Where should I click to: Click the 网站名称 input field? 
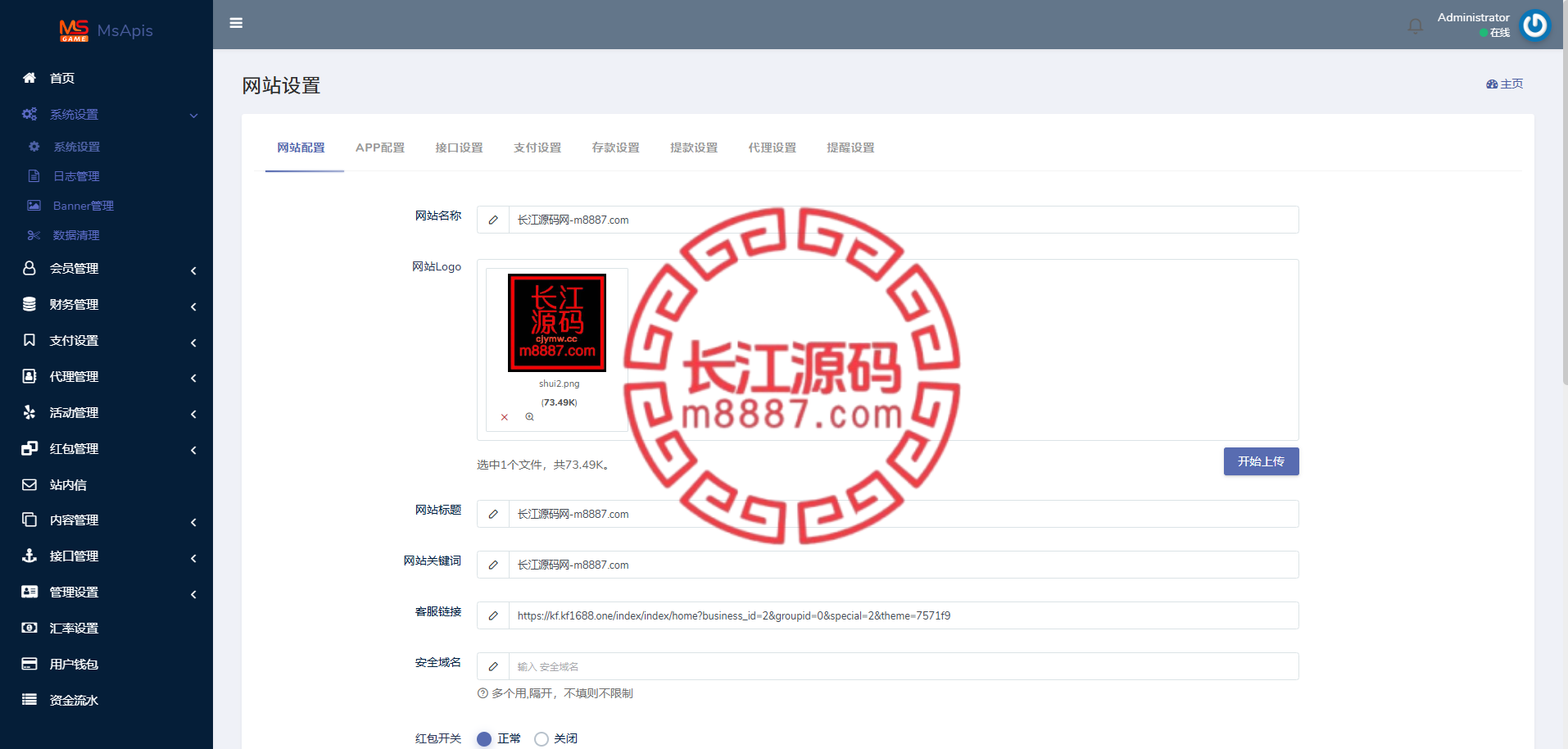[904, 220]
